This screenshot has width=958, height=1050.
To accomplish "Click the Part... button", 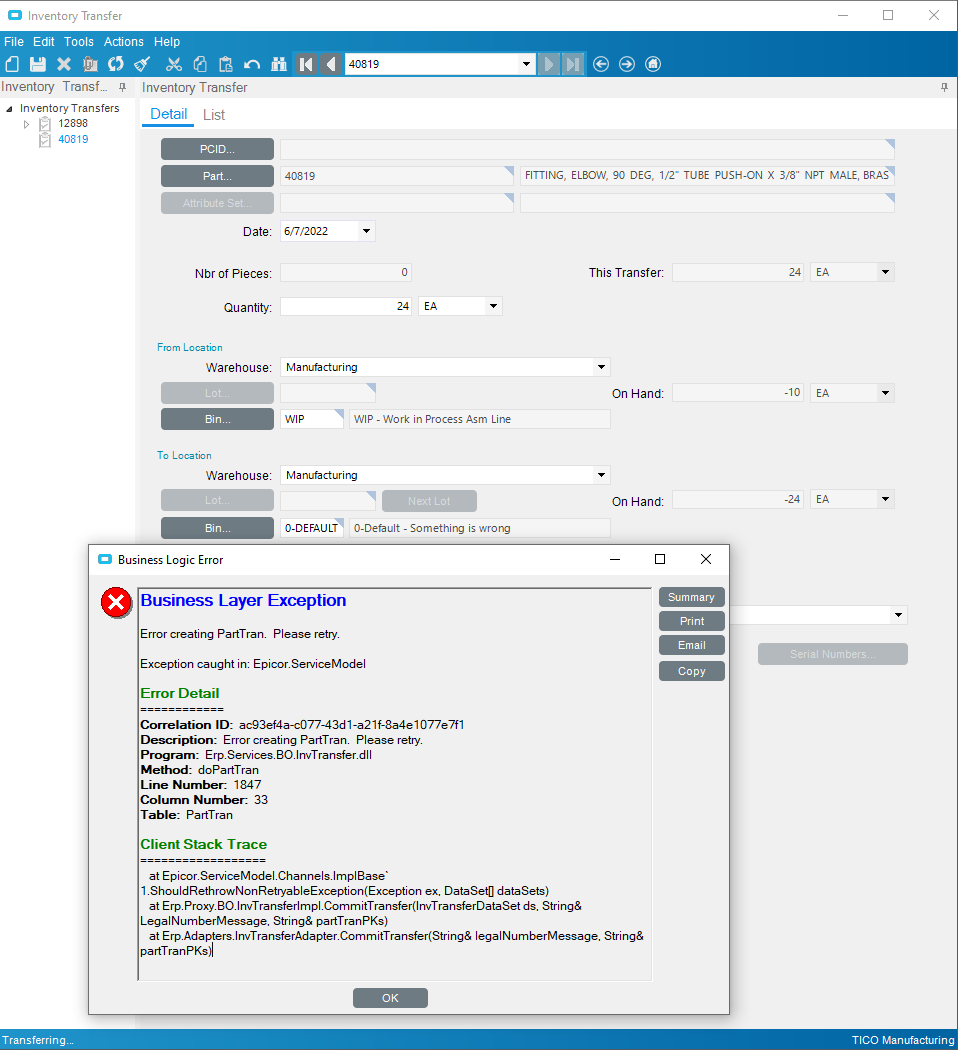I will (x=217, y=176).
